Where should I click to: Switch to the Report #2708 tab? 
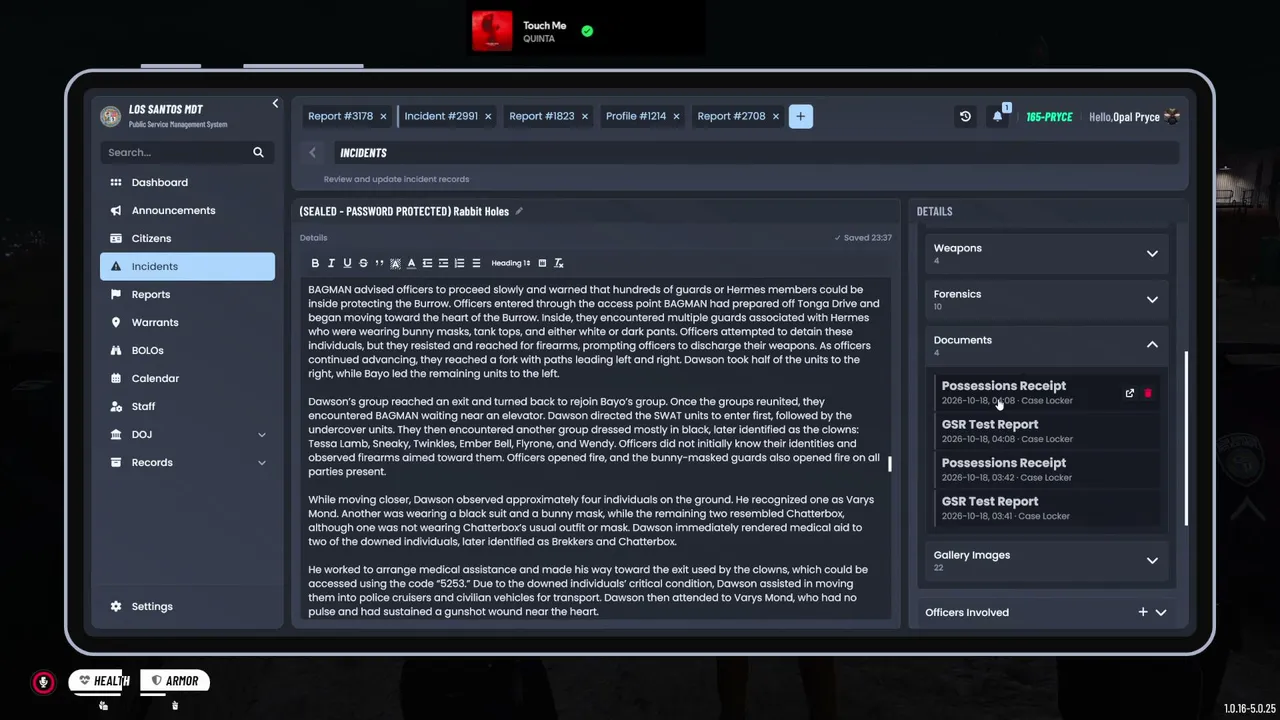coord(731,116)
